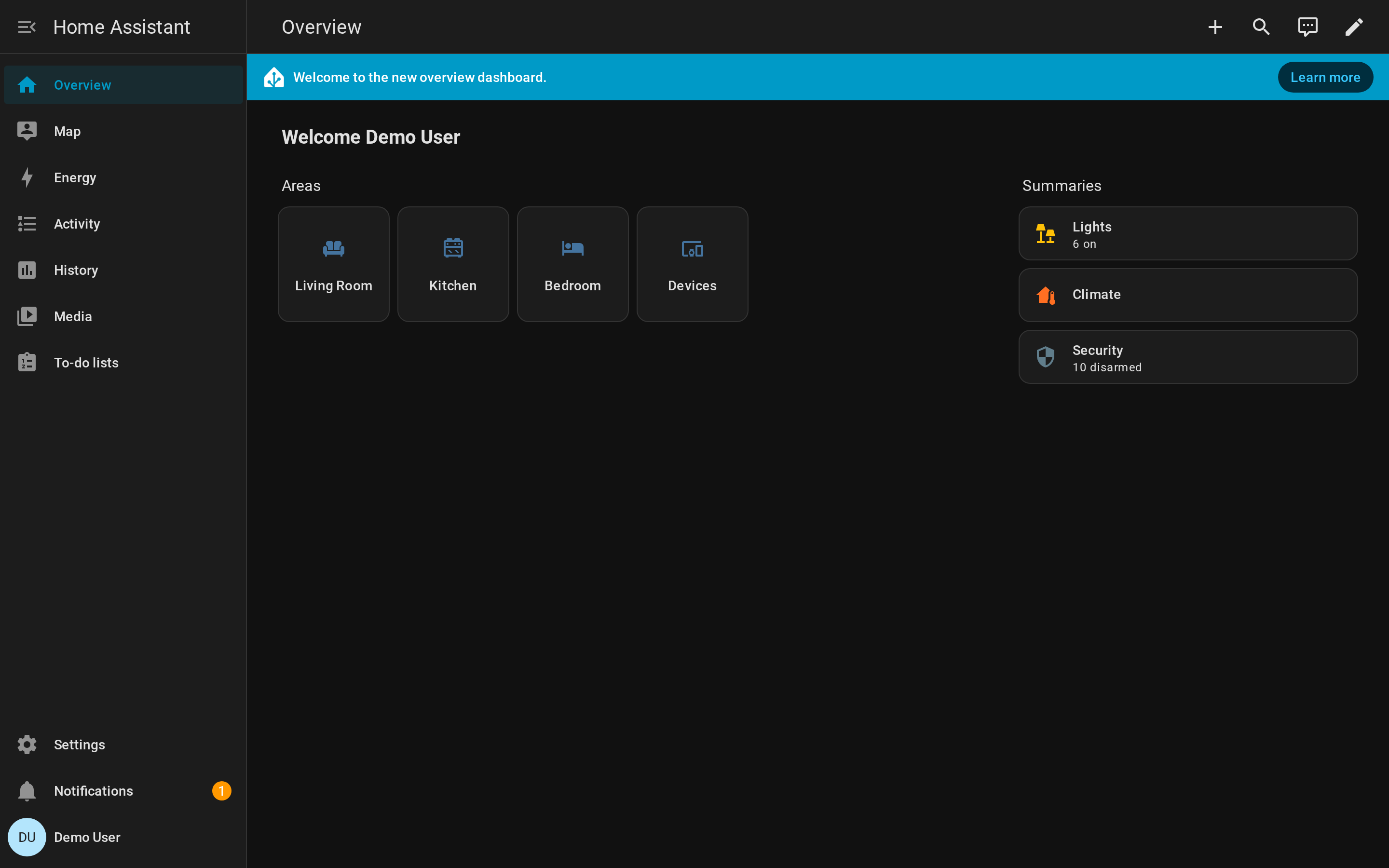Click the Security shield icon

point(1046,356)
